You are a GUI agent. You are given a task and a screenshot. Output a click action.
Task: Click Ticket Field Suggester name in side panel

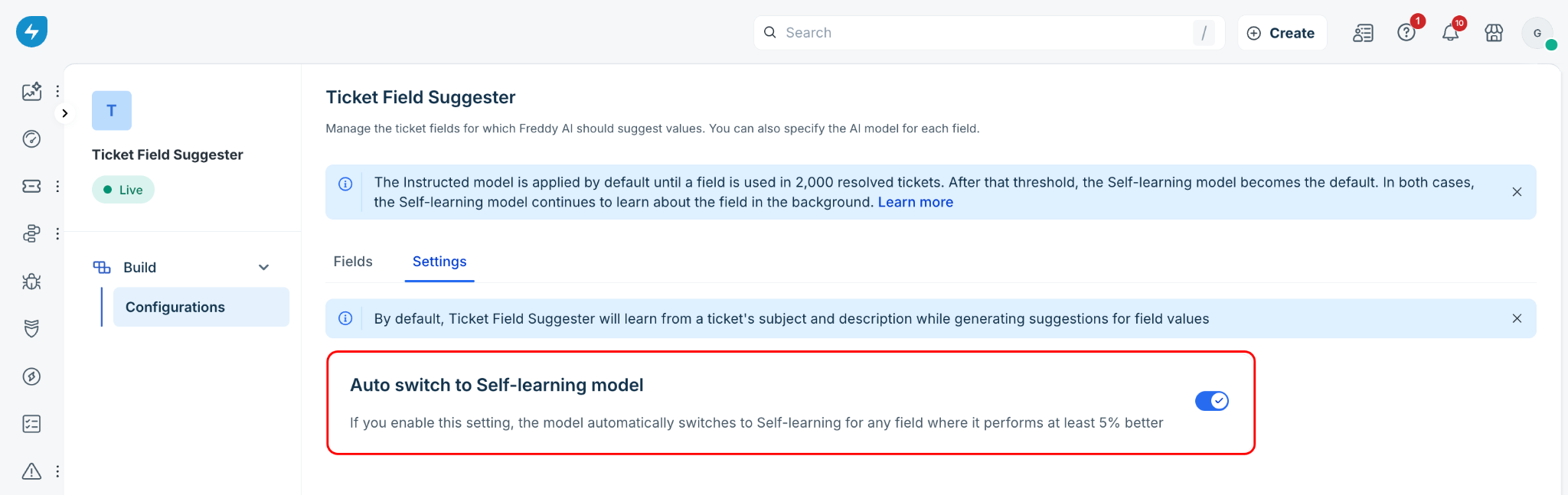[168, 155]
